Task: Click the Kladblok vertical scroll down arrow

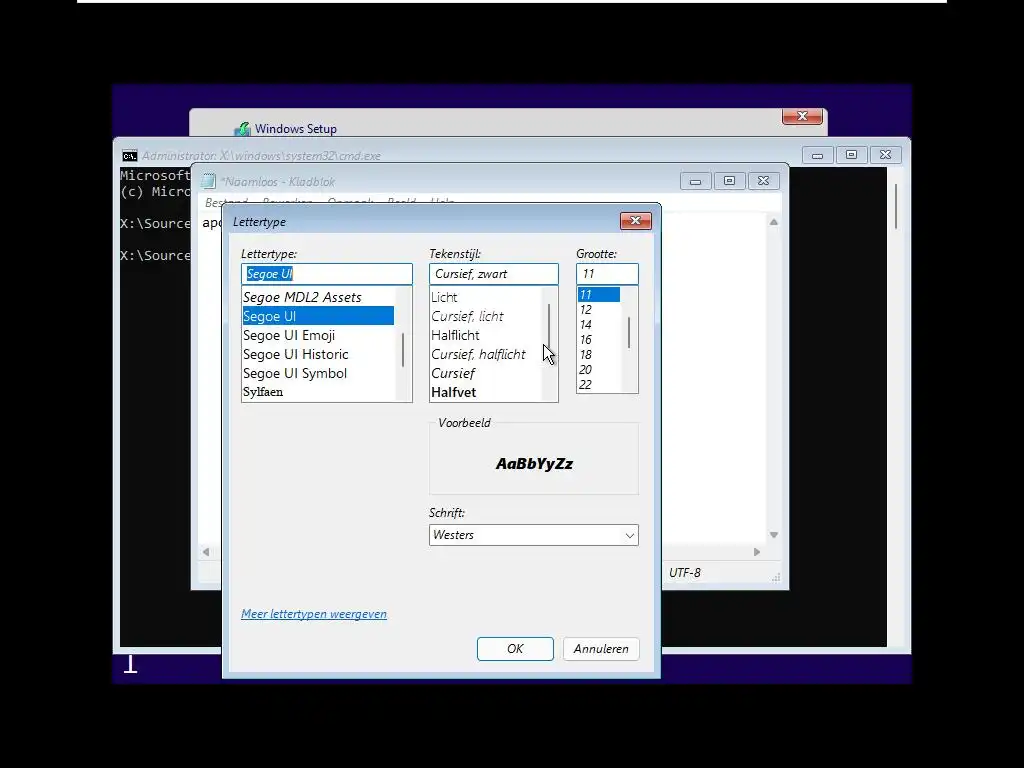Action: pyautogui.click(x=774, y=535)
